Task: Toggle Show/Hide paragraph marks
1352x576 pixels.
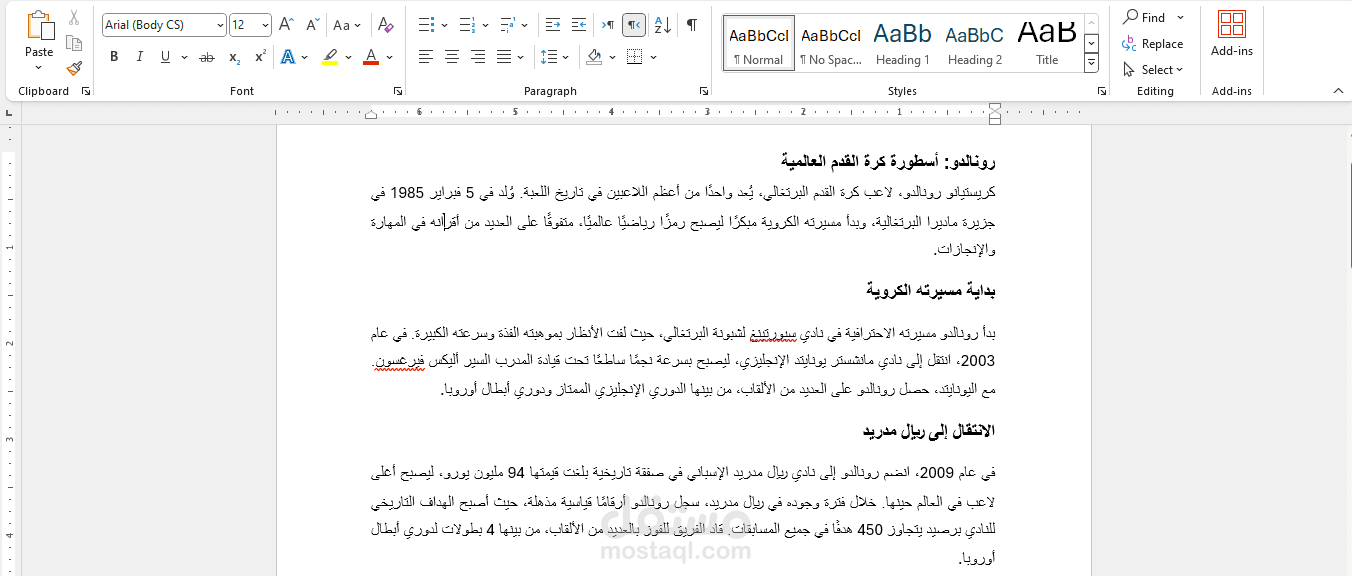Action: point(692,25)
